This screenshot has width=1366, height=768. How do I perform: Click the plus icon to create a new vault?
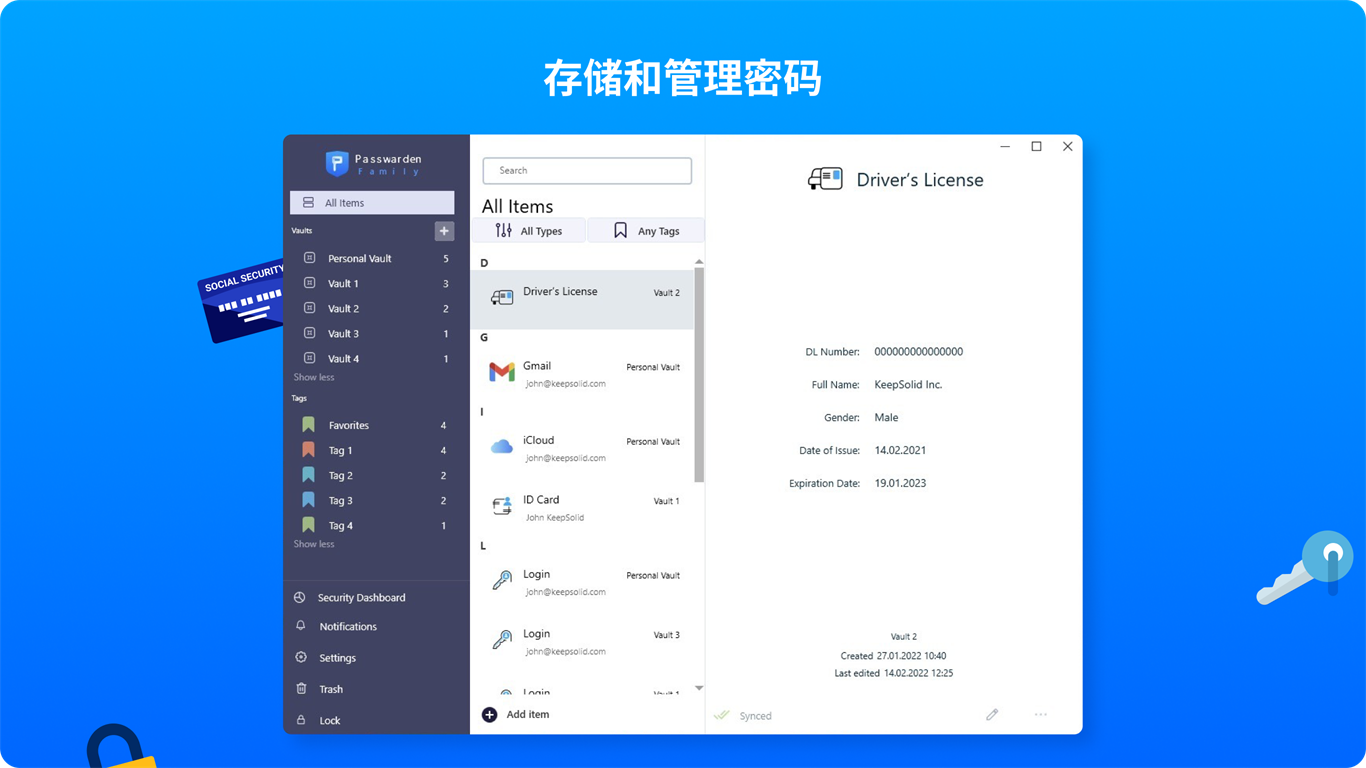pyautogui.click(x=444, y=231)
